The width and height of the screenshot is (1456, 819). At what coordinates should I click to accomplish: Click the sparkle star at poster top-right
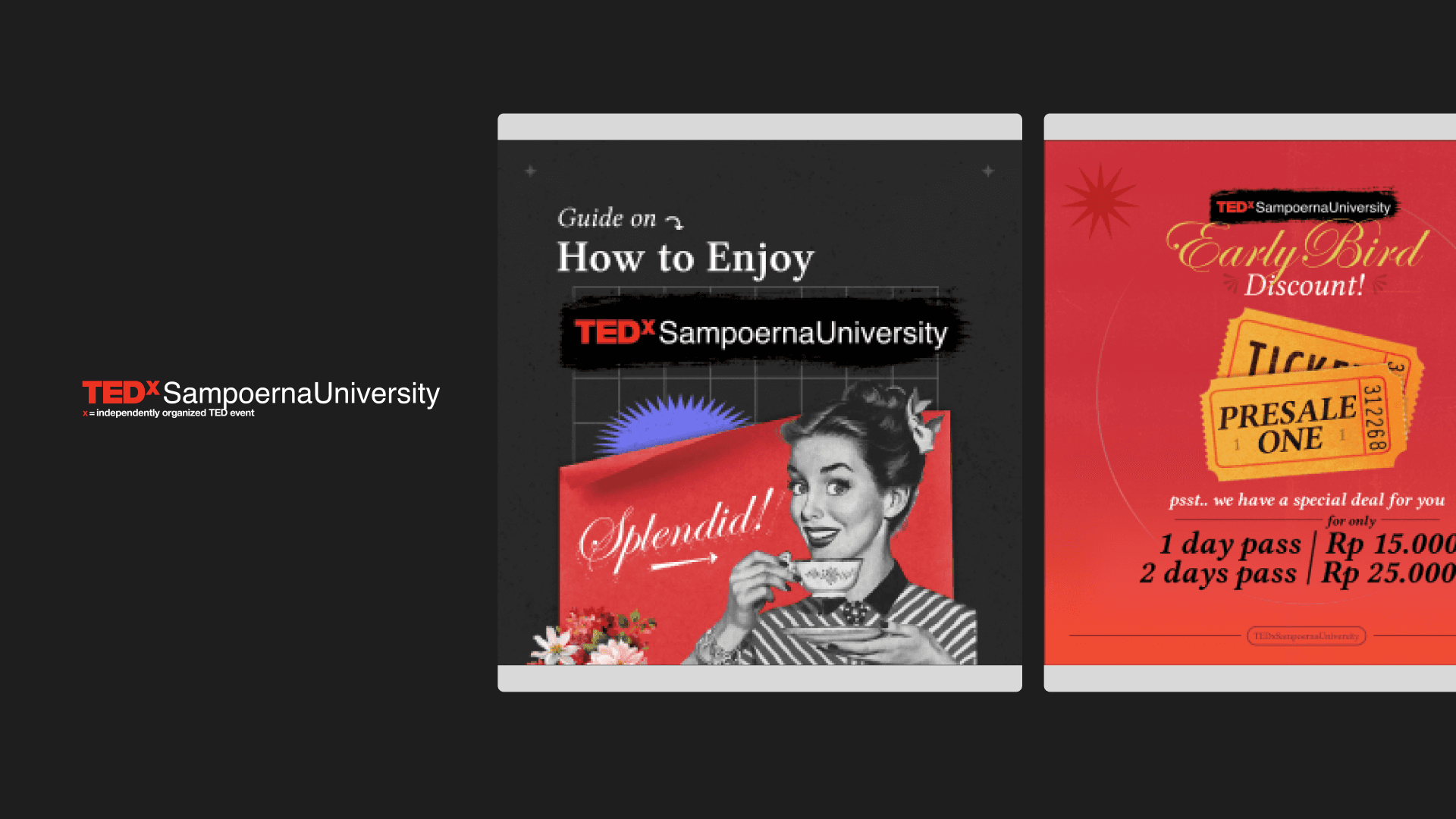[x=988, y=171]
